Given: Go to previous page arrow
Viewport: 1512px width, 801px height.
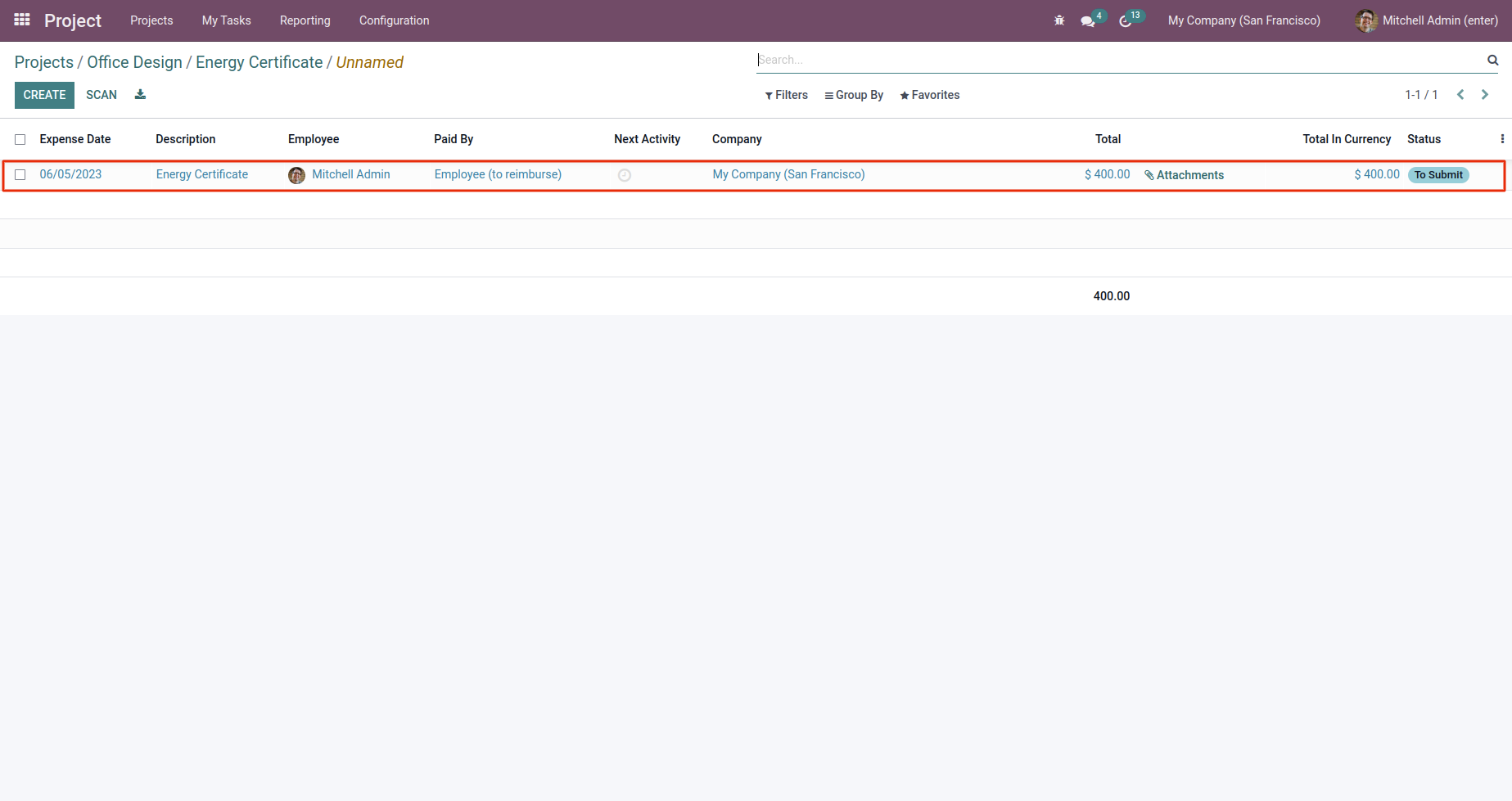Looking at the screenshot, I should (x=1460, y=95).
